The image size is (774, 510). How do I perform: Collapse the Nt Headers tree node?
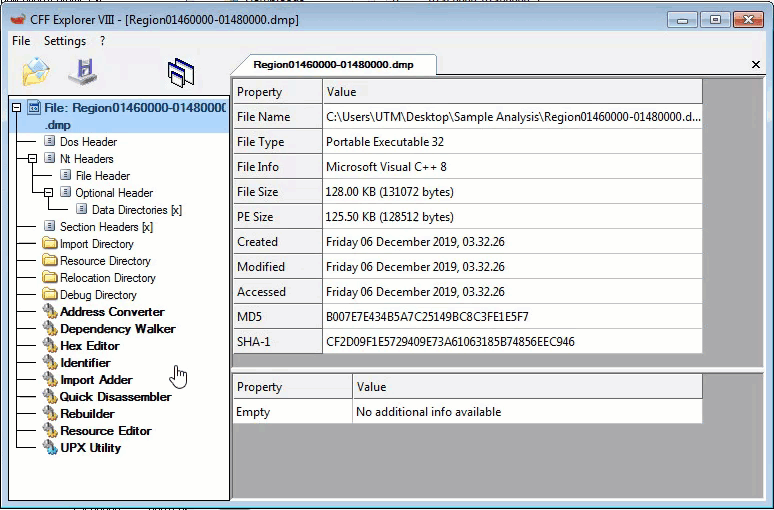33,158
